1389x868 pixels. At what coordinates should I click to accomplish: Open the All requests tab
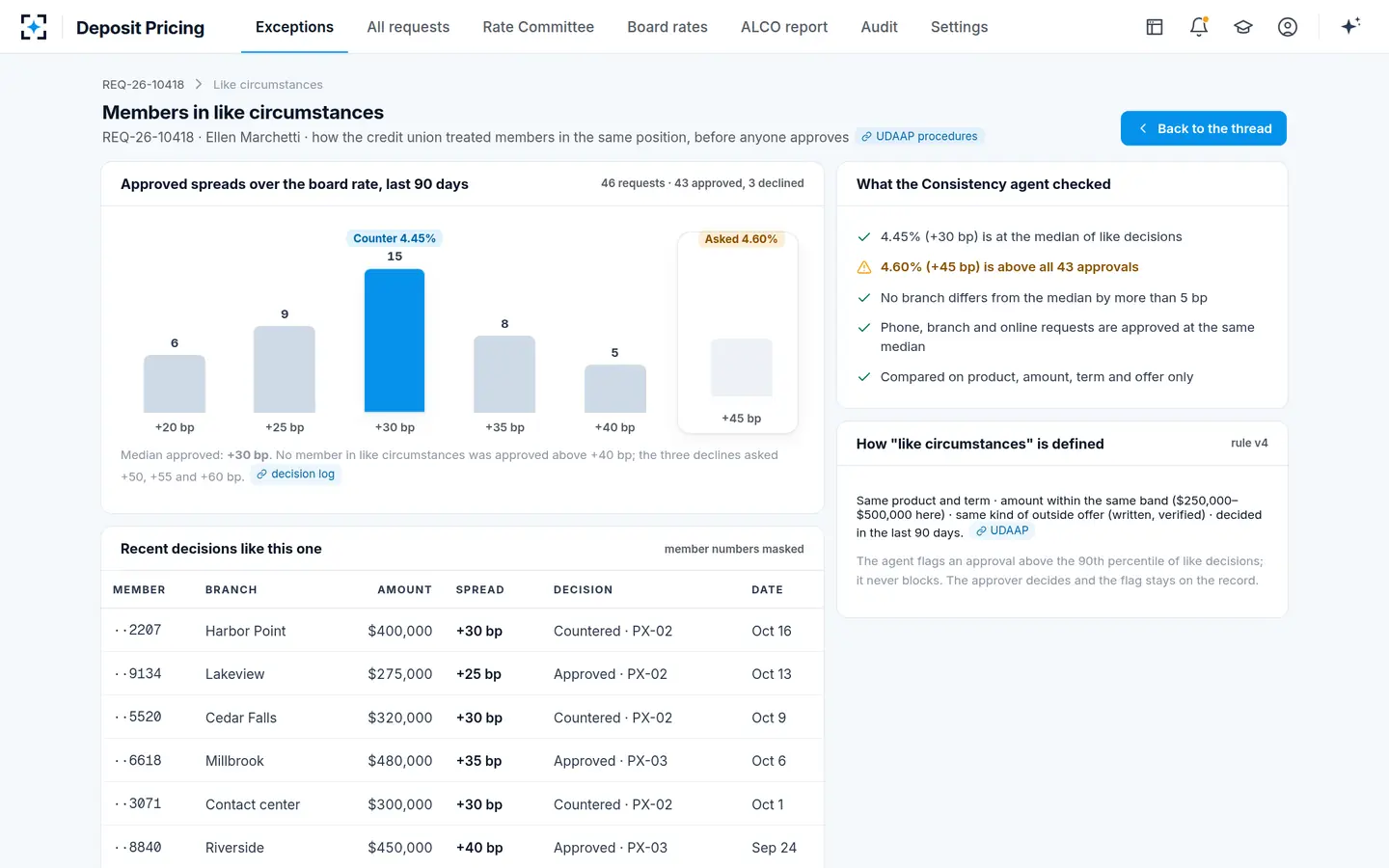408,27
